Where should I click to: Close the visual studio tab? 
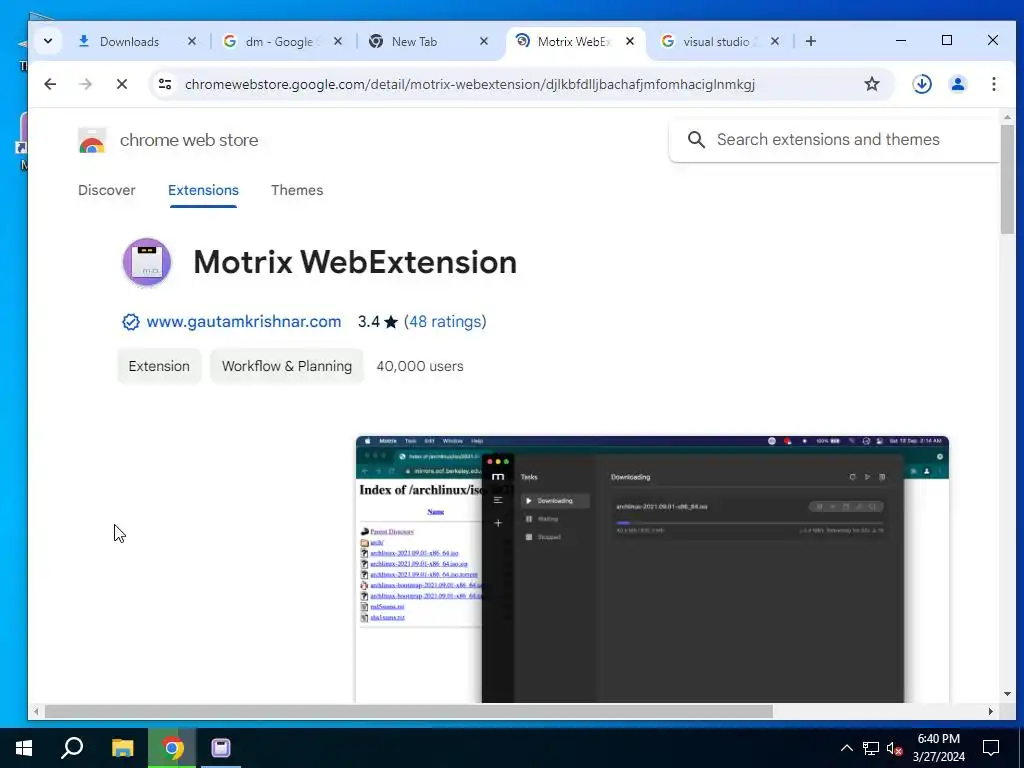point(775,41)
